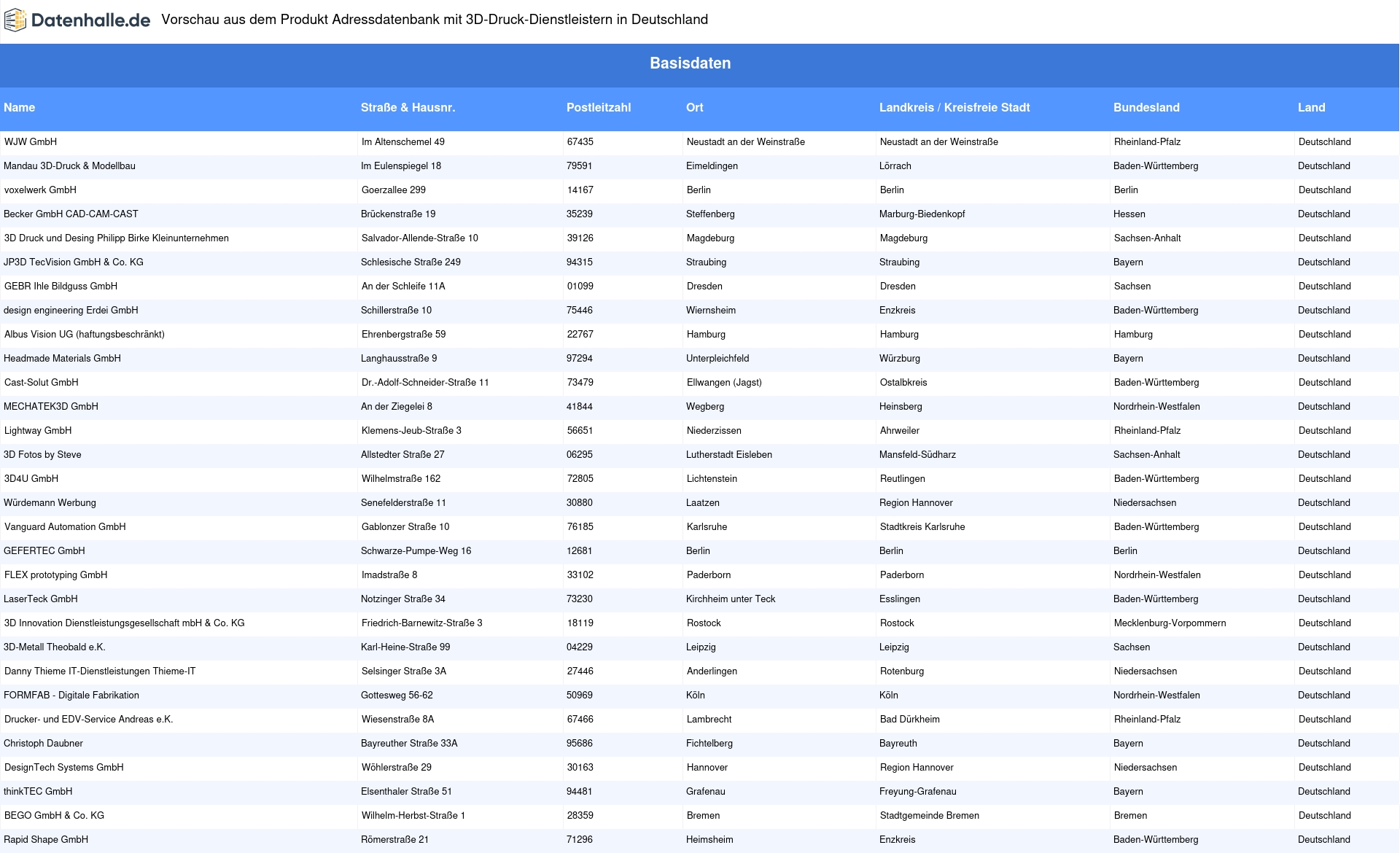
Task: Select town Lutherstadt Eisleben
Action: click(x=729, y=454)
